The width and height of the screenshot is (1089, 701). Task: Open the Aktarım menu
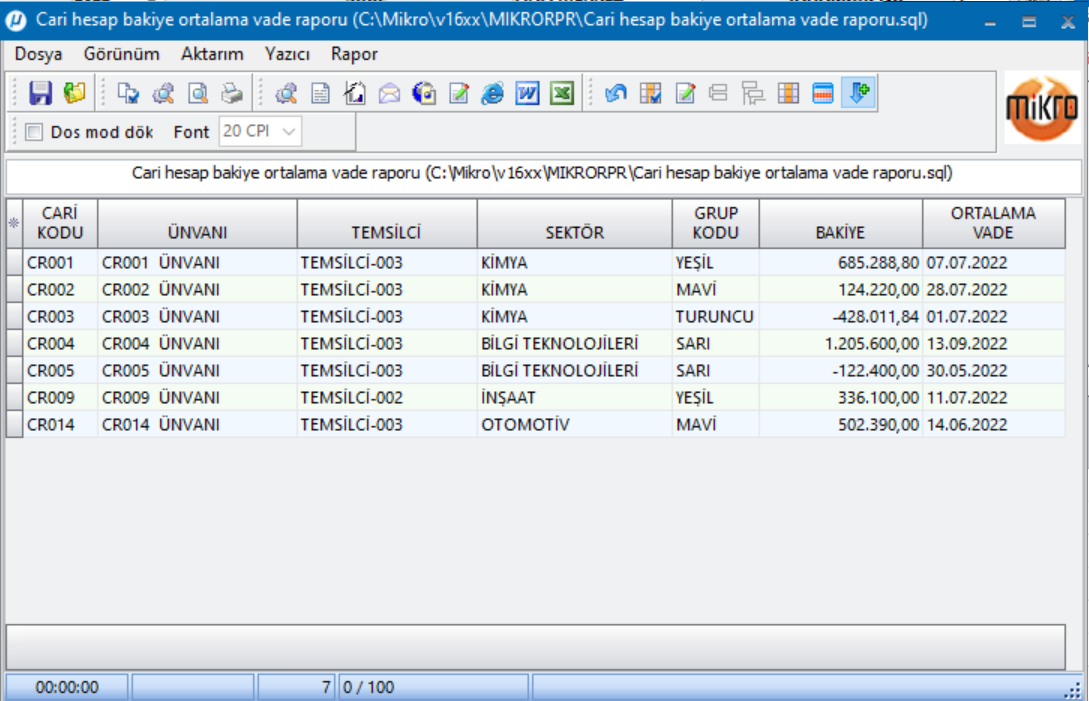point(212,54)
